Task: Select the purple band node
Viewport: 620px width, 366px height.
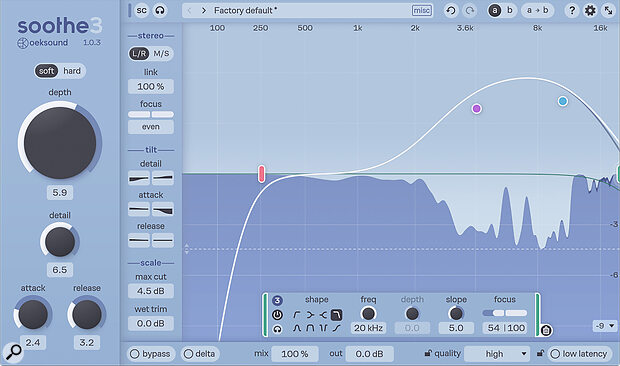Action: (x=476, y=108)
